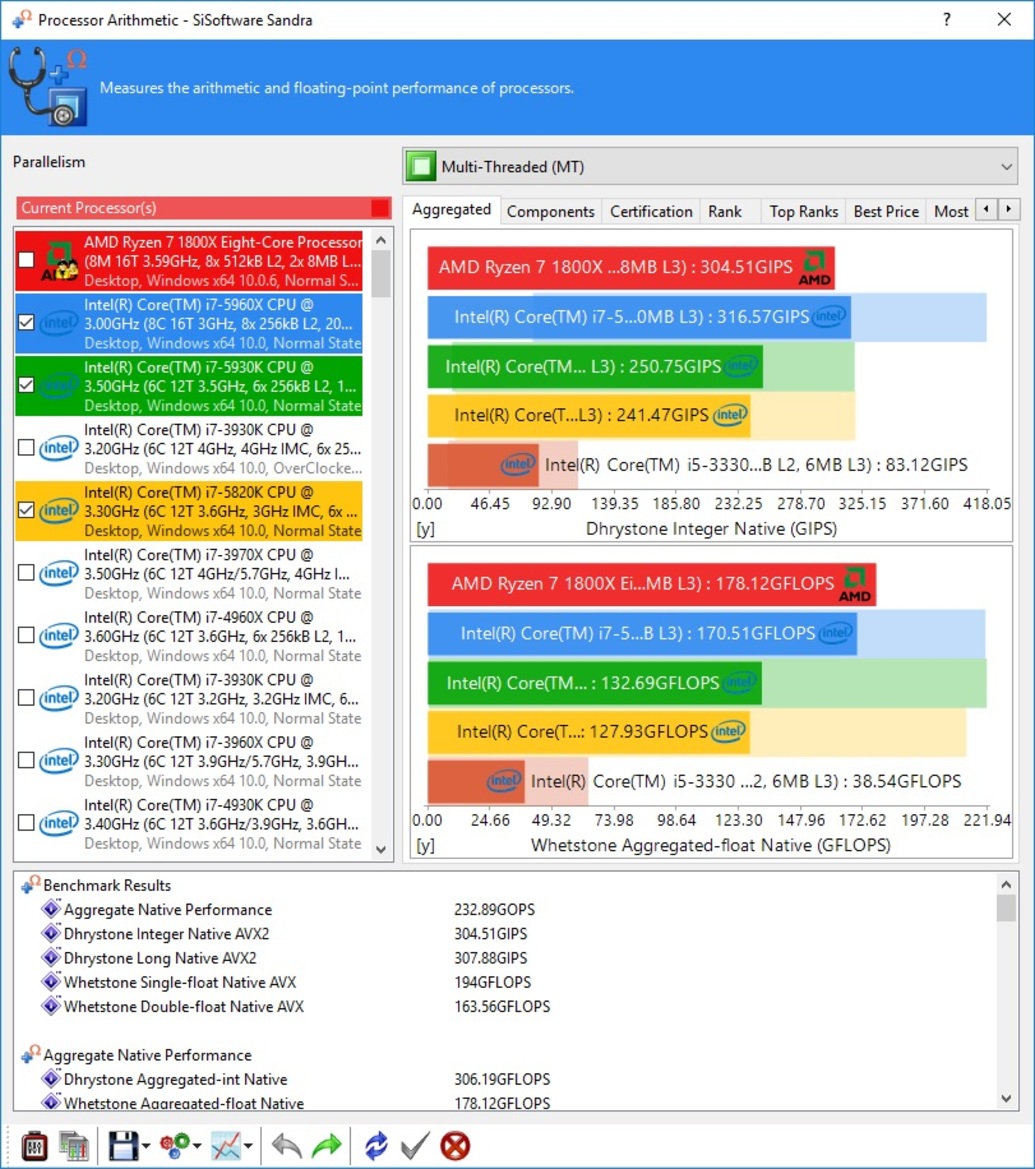Click the Whetstone chart [y] axis toggle

pyautogui.click(x=425, y=845)
